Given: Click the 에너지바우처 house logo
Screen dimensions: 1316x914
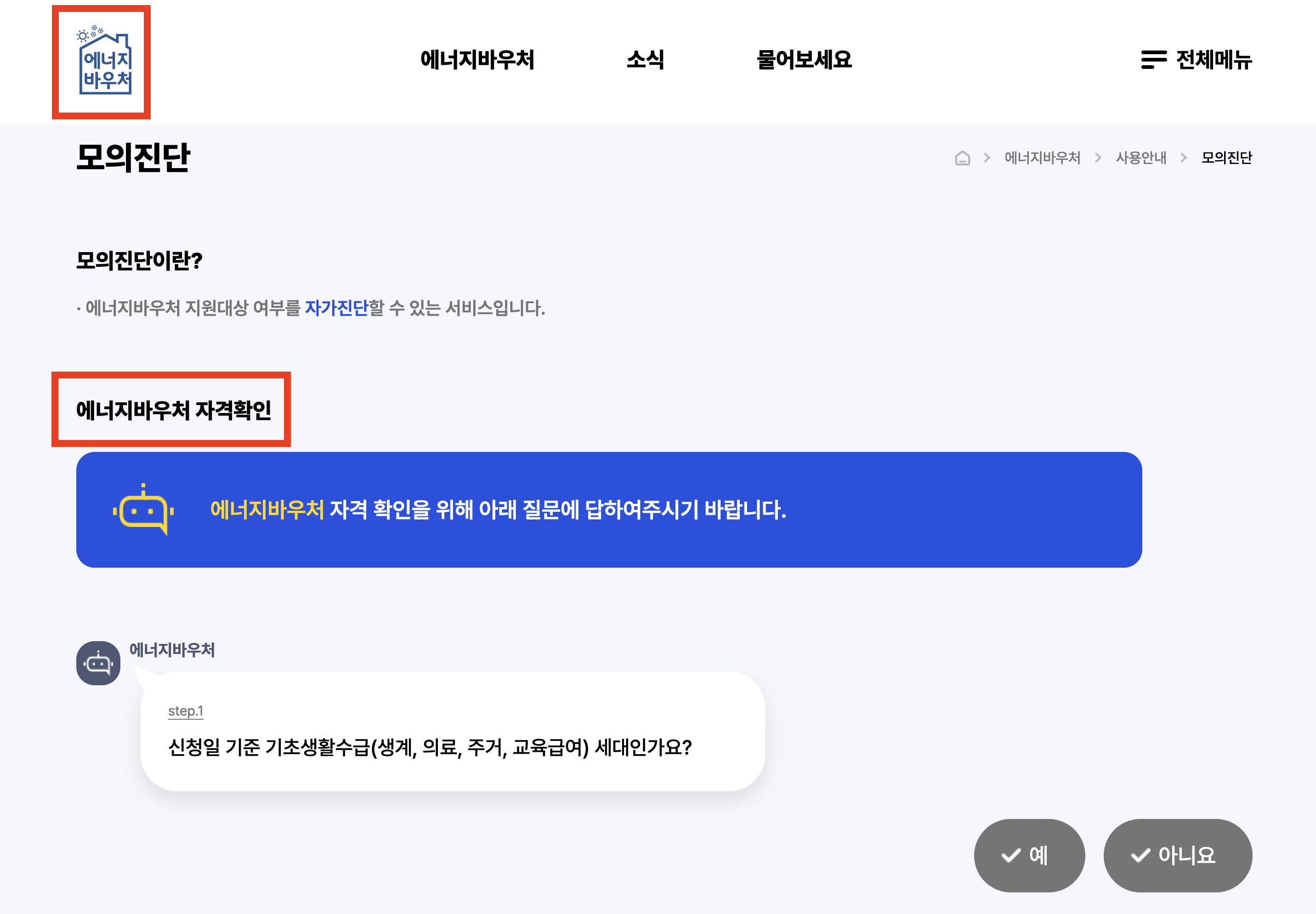Looking at the screenshot, I should [104, 61].
